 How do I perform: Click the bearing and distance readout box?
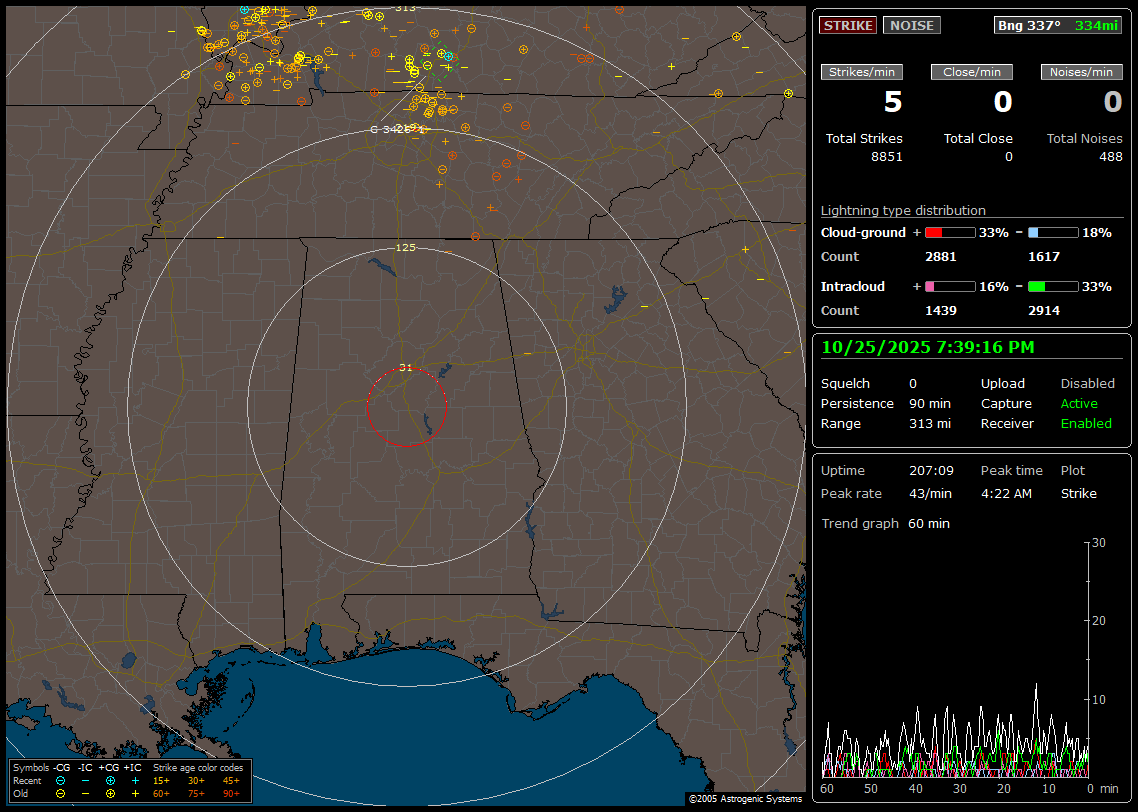click(1058, 26)
